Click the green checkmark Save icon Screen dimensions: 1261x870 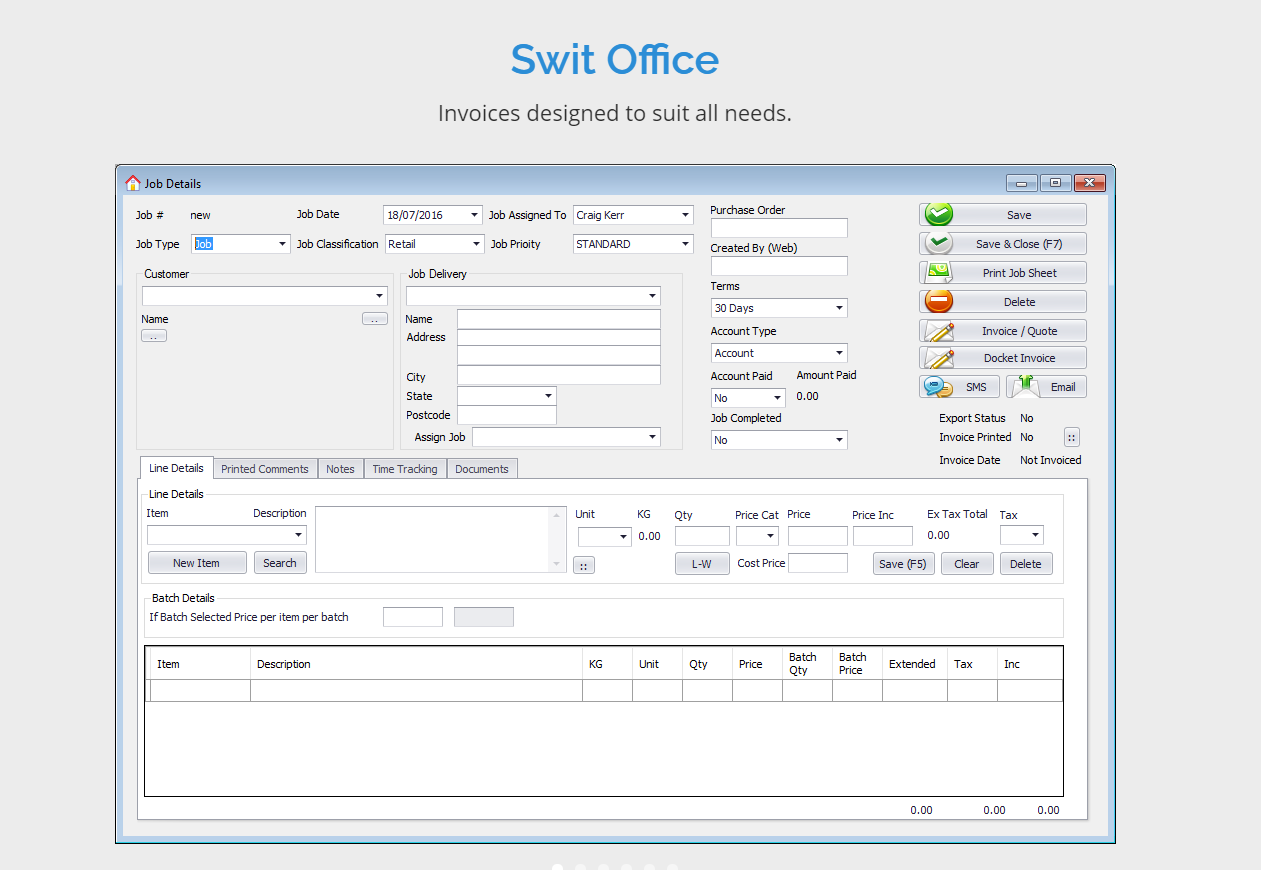[939, 215]
